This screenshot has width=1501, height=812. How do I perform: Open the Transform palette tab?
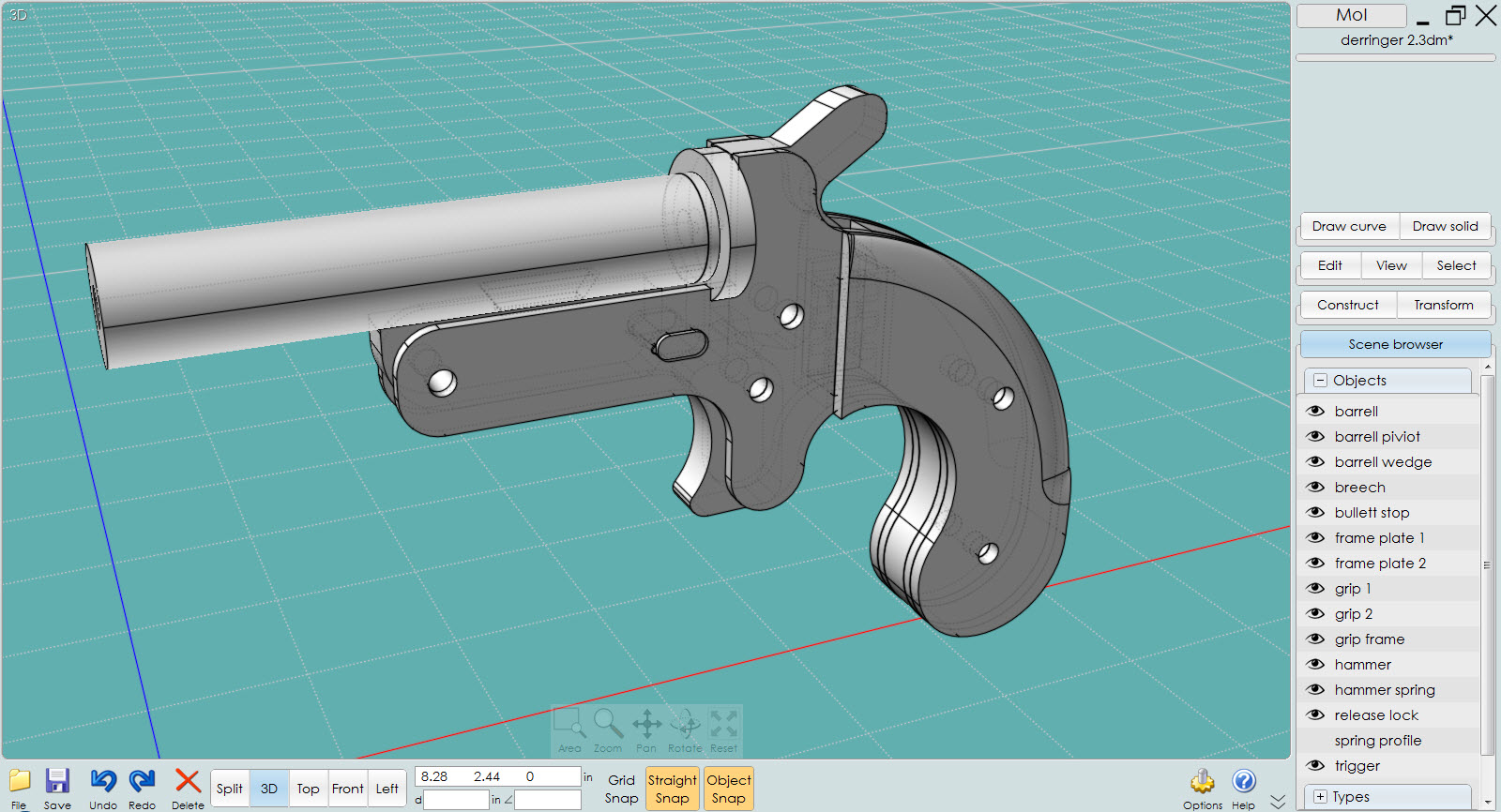[x=1444, y=305]
